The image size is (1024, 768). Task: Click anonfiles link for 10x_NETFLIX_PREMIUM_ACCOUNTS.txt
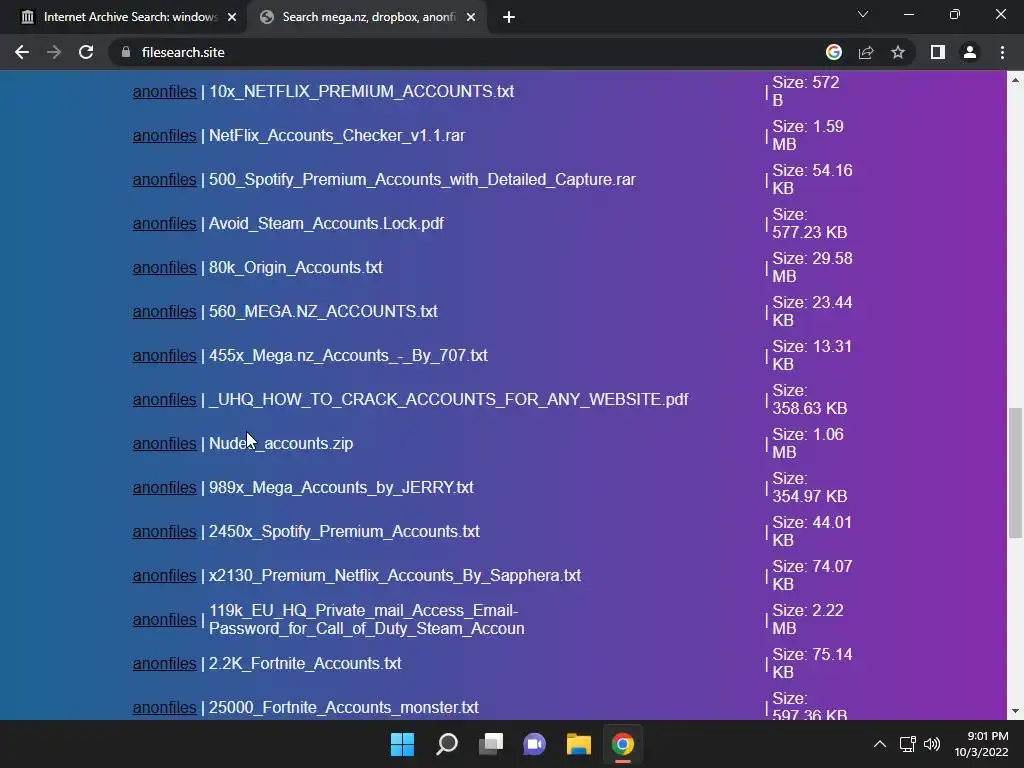(165, 91)
